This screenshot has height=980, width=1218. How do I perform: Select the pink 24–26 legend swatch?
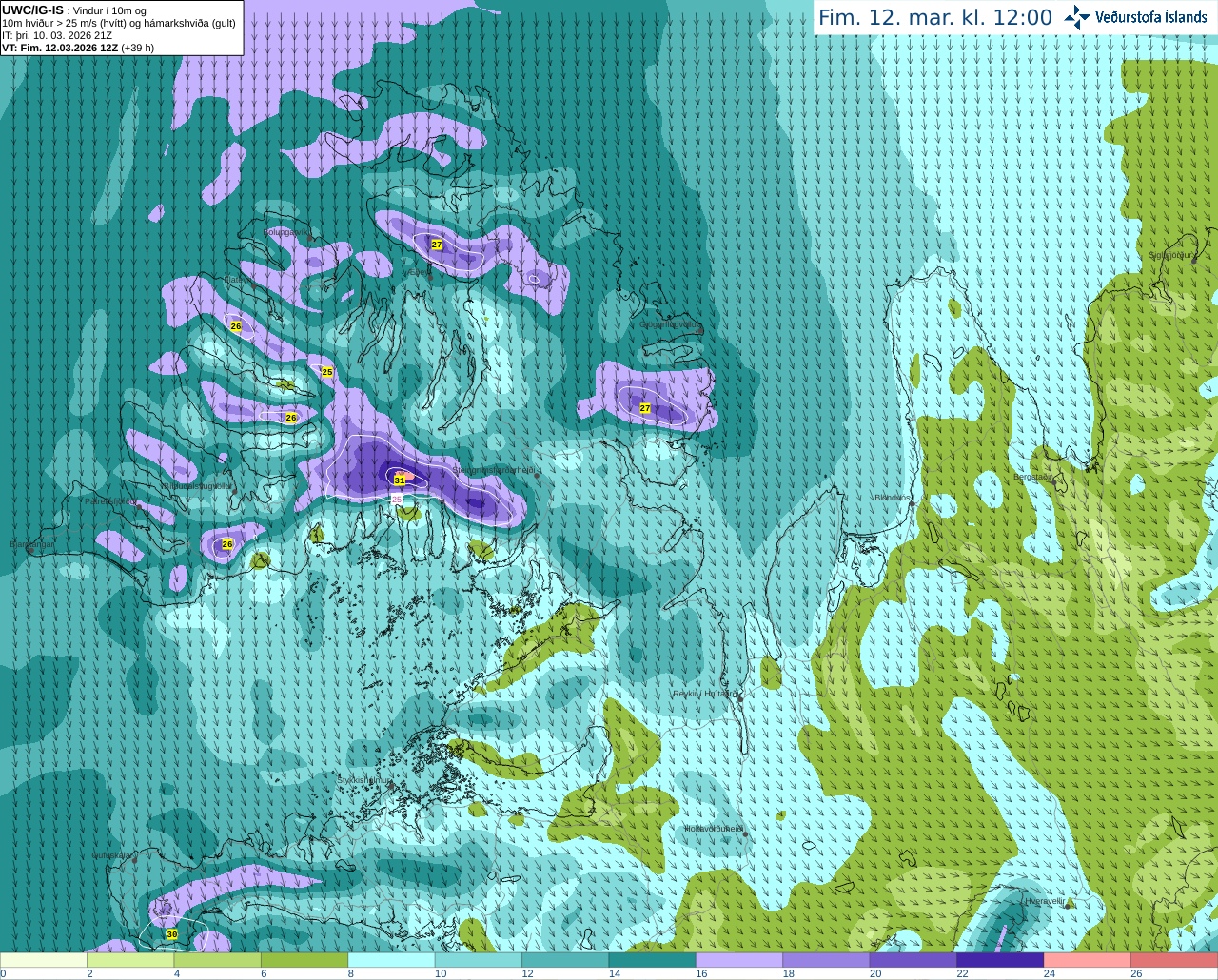[1087, 960]
